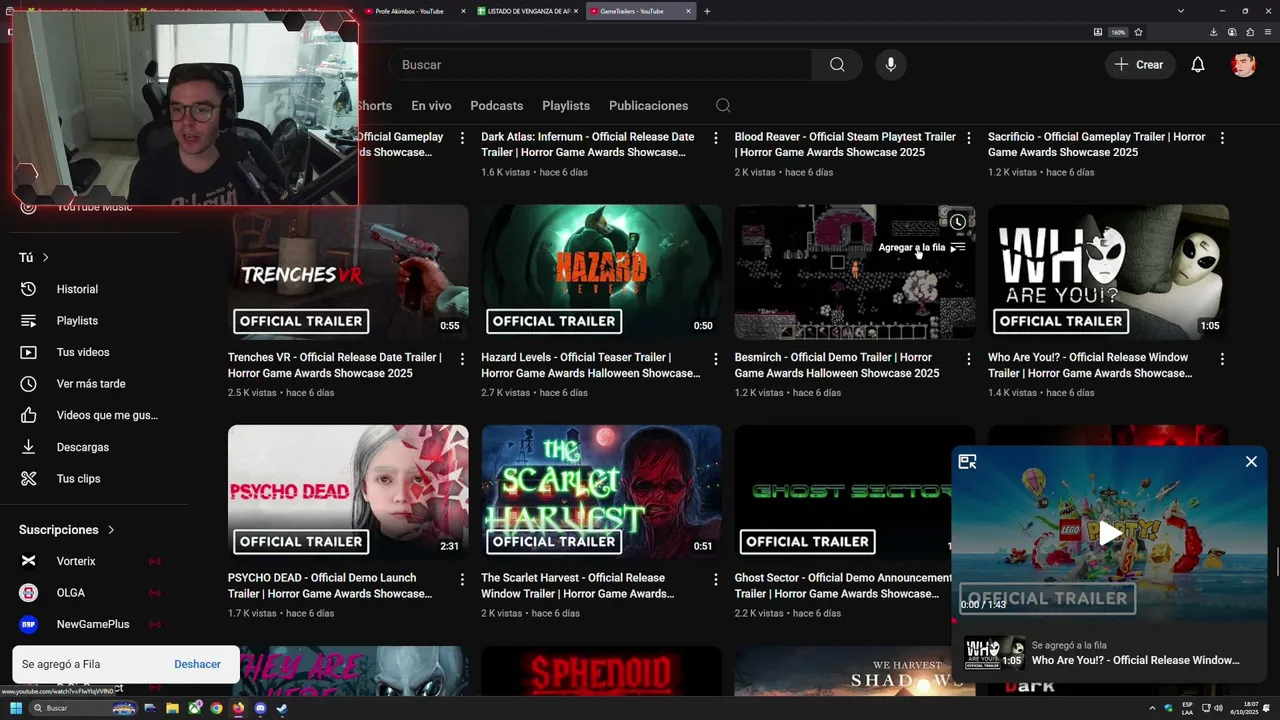The image size is (1280, 720).
Task: Click Deshacer in the toast notification
Action: pyautogui.click(x=197, y=664)
